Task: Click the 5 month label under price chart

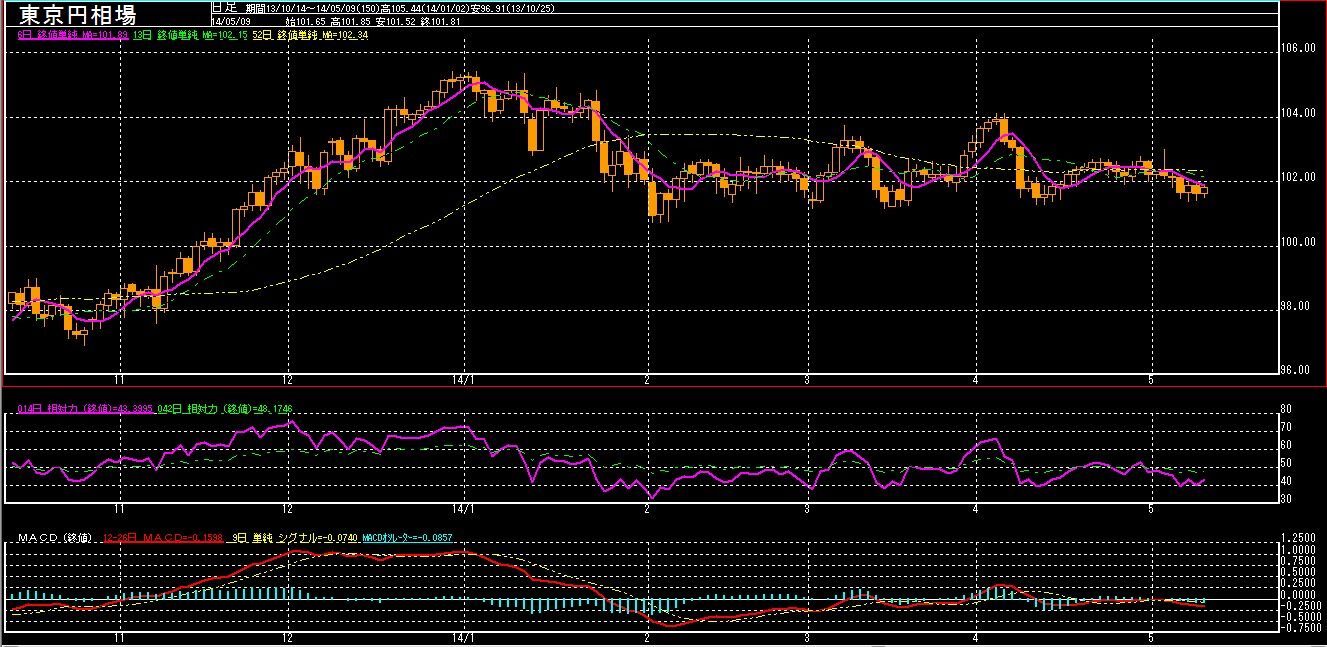Action: 1152,380
